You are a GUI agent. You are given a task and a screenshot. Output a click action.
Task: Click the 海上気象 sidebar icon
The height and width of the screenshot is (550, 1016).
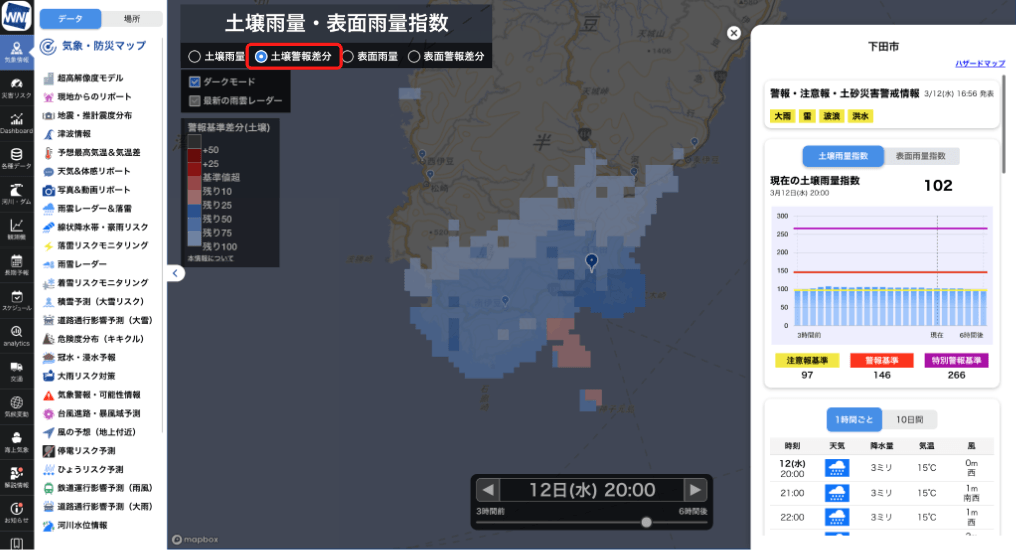point(16,441)
